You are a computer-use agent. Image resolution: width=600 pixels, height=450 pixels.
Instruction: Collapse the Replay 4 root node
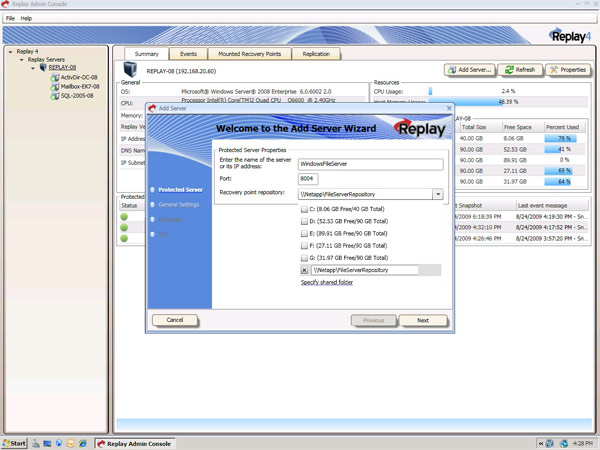11,50
